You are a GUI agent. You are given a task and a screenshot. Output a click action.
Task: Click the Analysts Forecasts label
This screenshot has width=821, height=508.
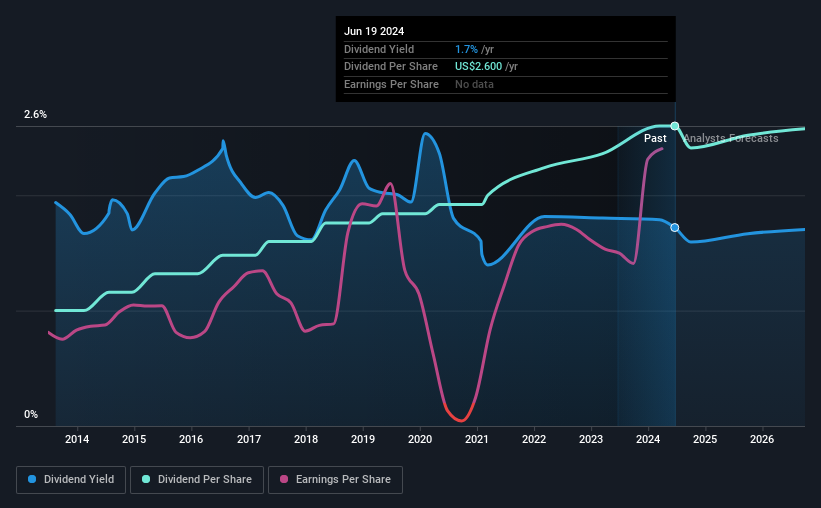point(731,138)
